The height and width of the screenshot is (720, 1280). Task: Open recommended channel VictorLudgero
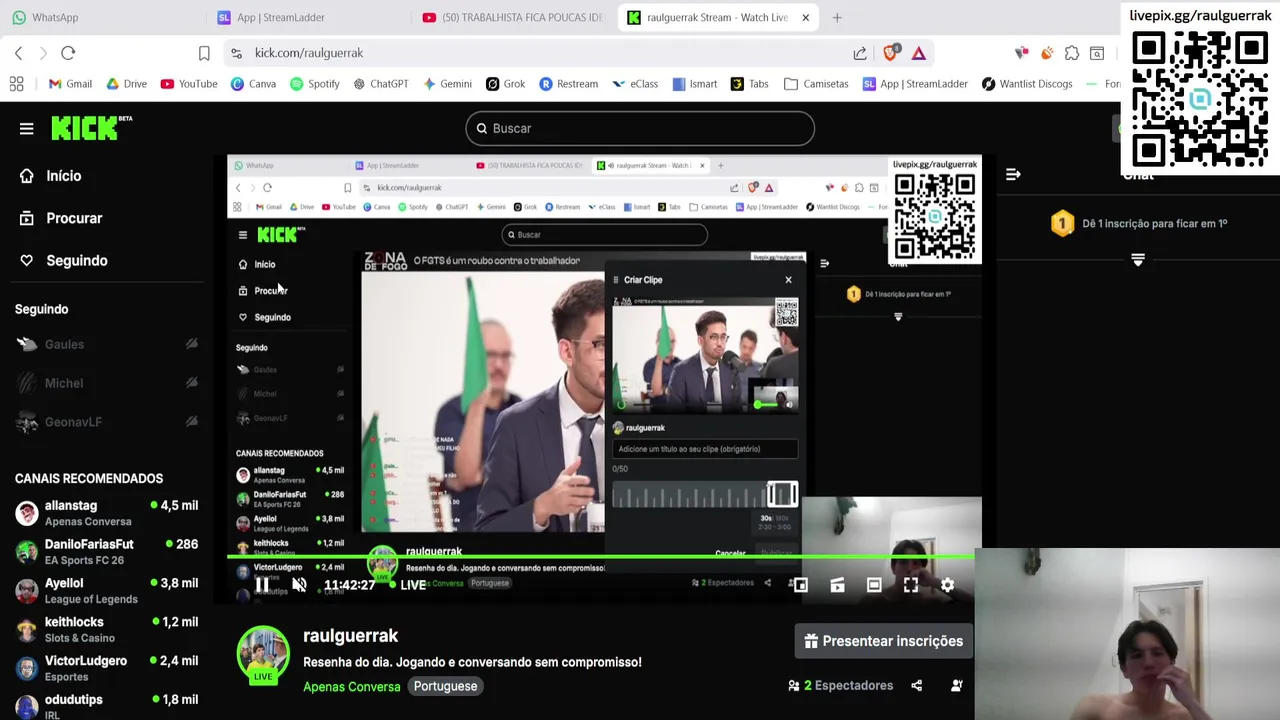pos(107,668)
